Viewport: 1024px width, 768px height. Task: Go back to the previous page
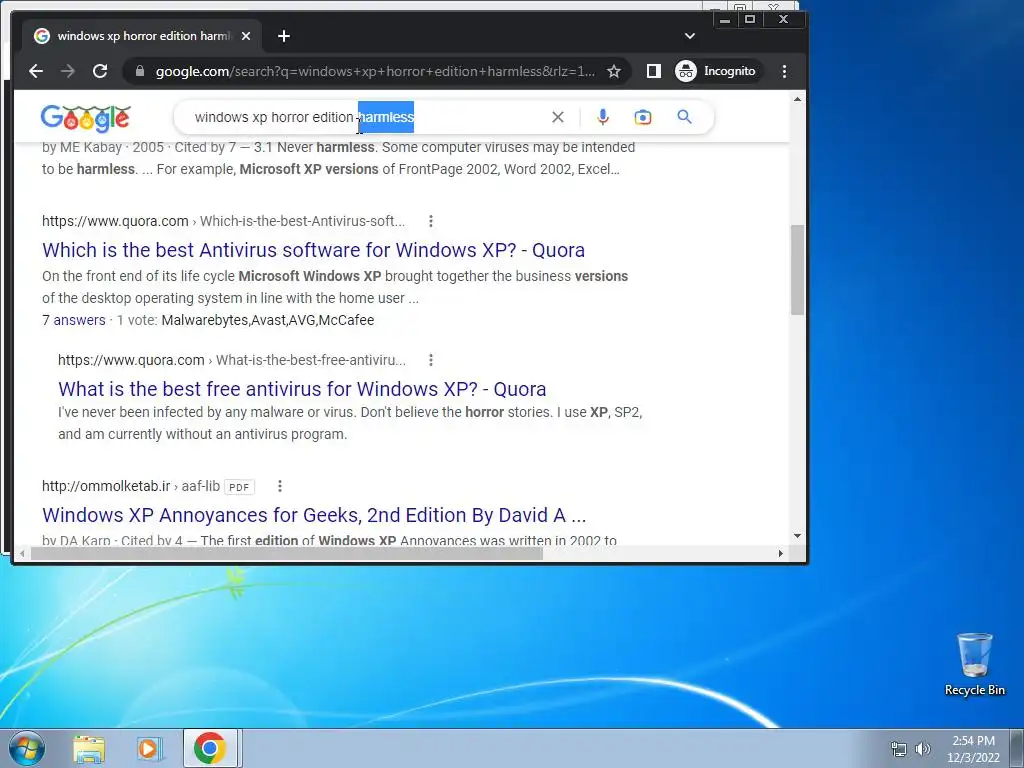click(36, 71)
